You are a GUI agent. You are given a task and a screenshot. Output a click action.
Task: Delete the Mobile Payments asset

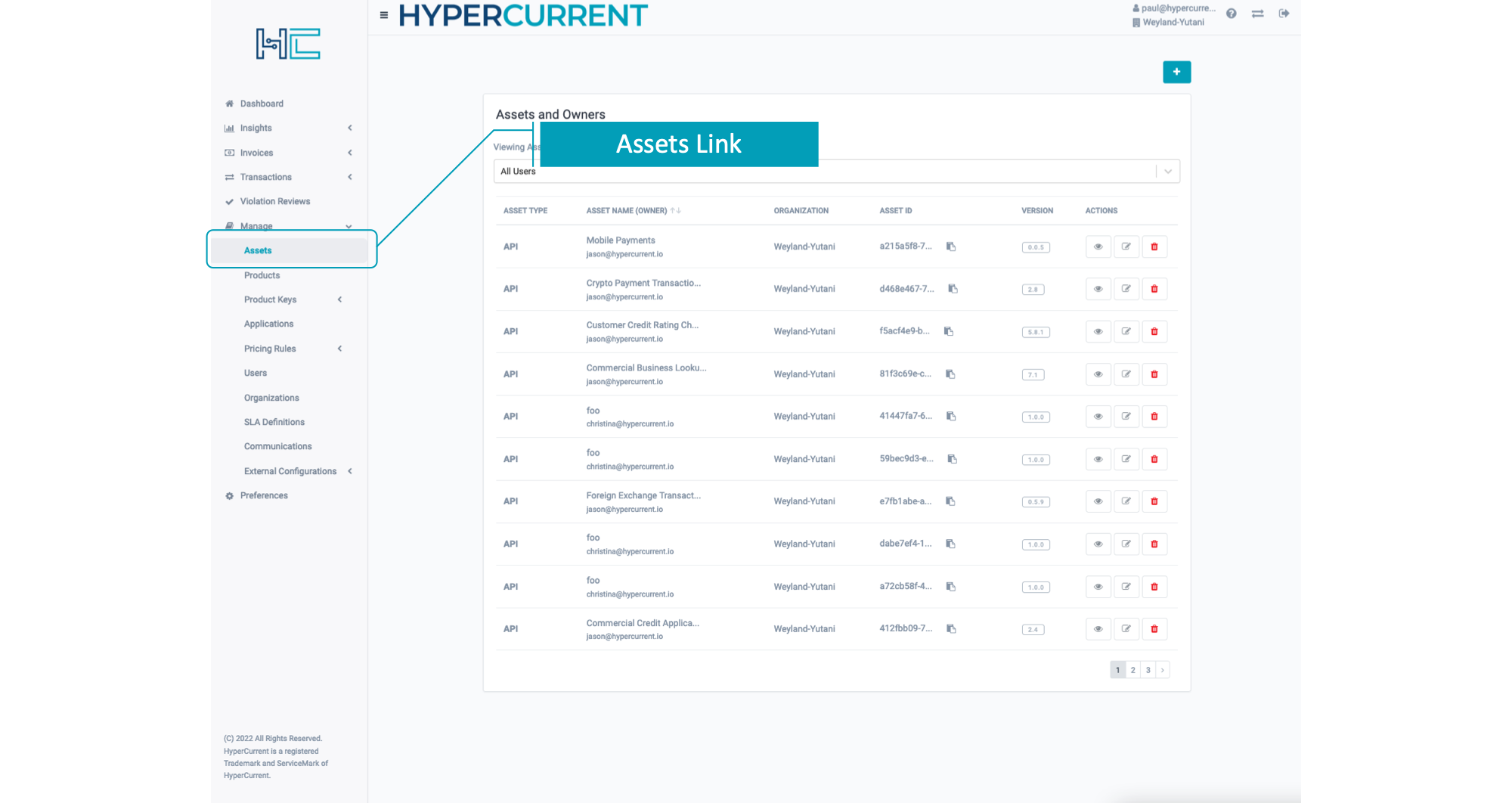[1154, 246]
